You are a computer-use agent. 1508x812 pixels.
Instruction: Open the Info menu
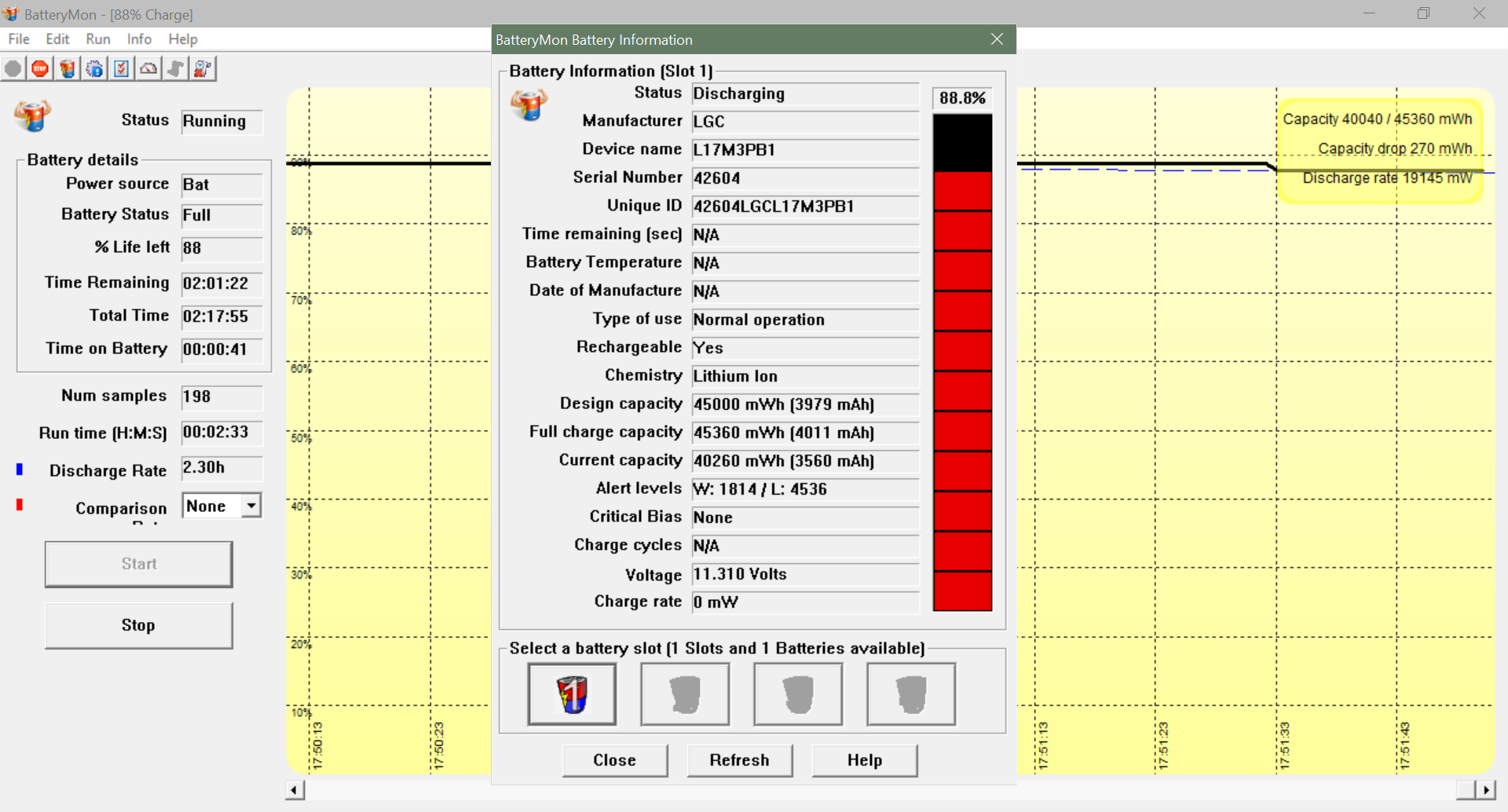pos(139,39)
